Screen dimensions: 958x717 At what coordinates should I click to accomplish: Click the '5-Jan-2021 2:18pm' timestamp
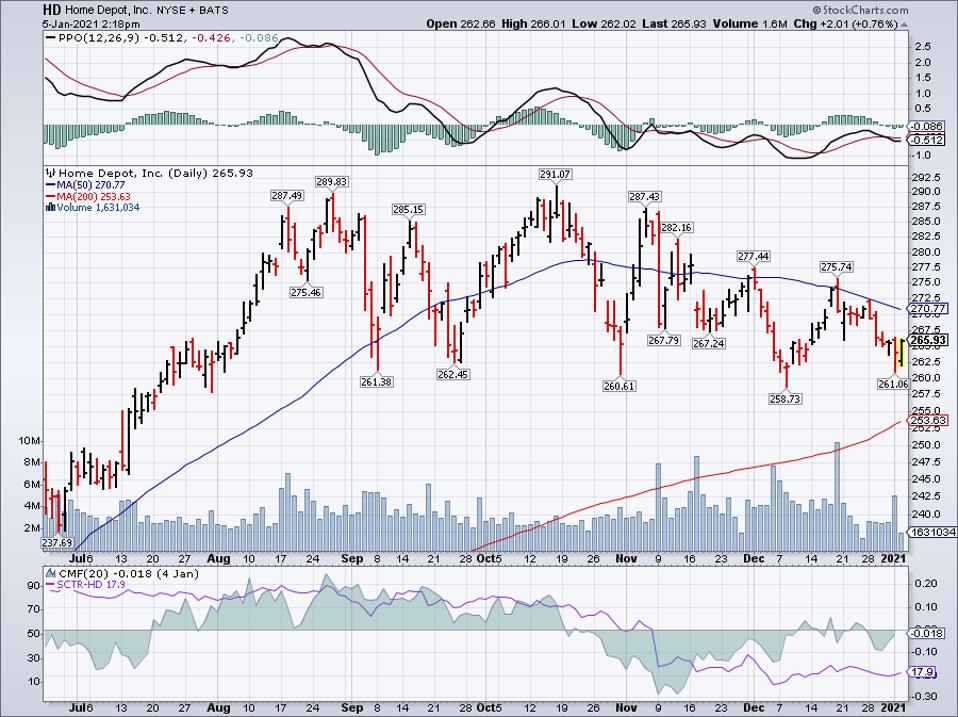click(91, 24)
